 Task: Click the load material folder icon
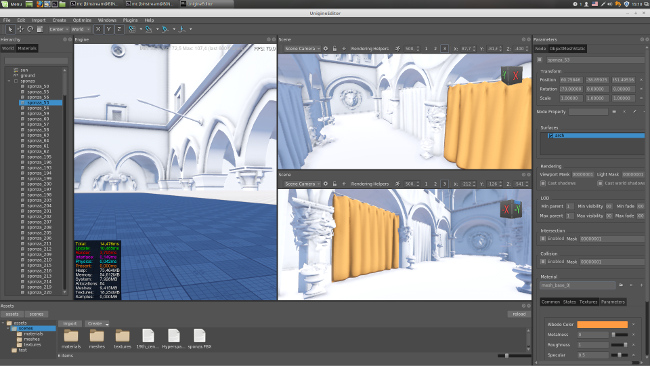tap(621, 285)
